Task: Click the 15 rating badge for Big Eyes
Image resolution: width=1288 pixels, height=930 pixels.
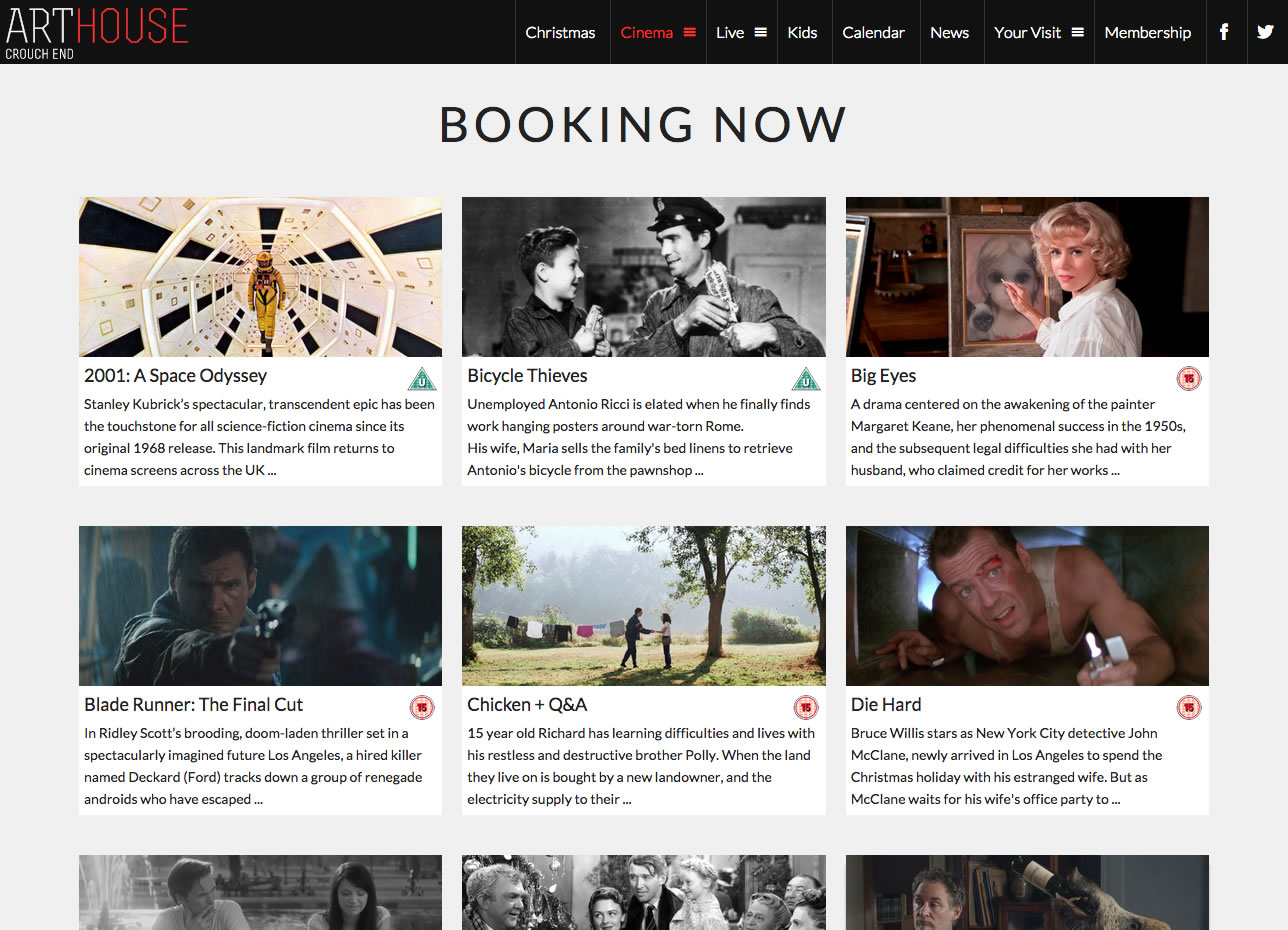Action: pos(1189,379)
